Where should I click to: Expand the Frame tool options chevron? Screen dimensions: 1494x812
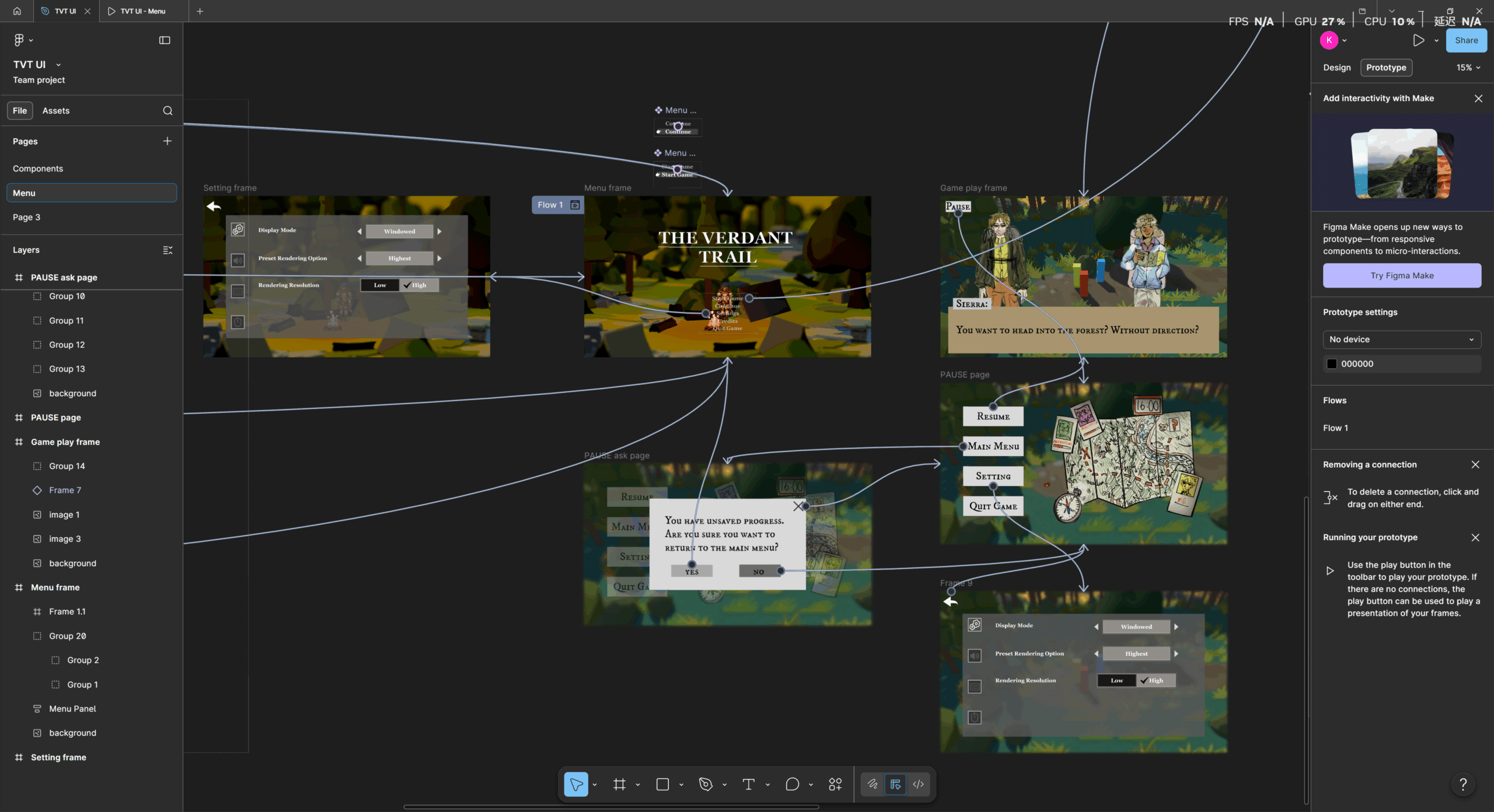pyautogui.click(x=638, y=785)
